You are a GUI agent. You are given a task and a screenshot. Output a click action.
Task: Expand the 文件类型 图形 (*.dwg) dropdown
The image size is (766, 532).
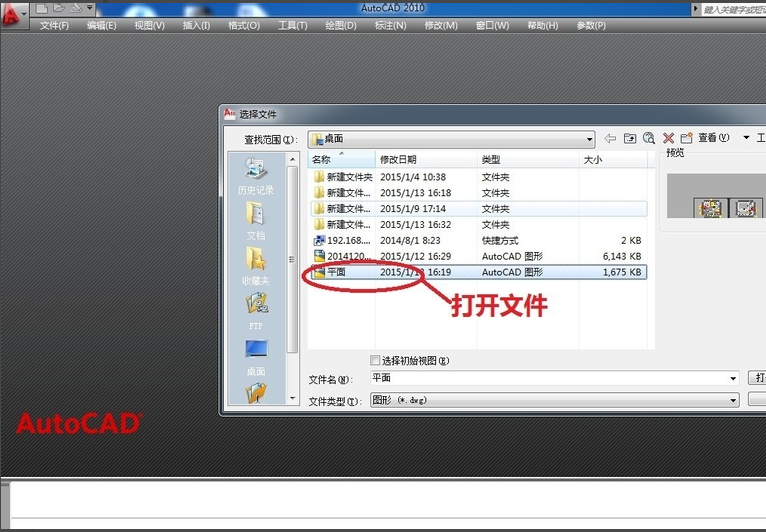[x=733, y=401]
